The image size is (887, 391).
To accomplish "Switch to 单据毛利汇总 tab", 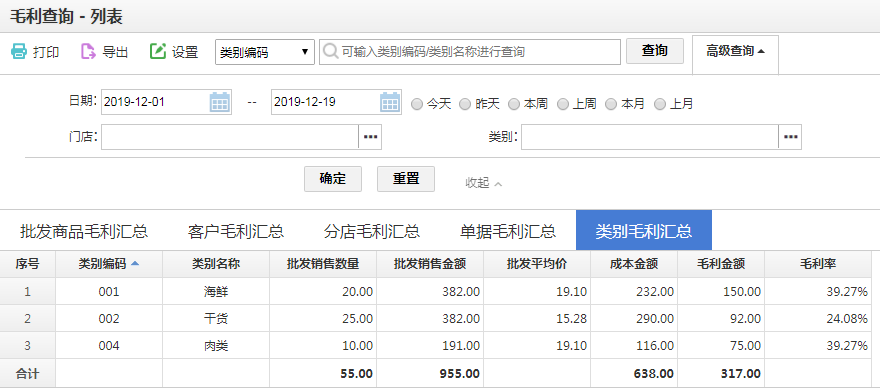I will (508, 231).
